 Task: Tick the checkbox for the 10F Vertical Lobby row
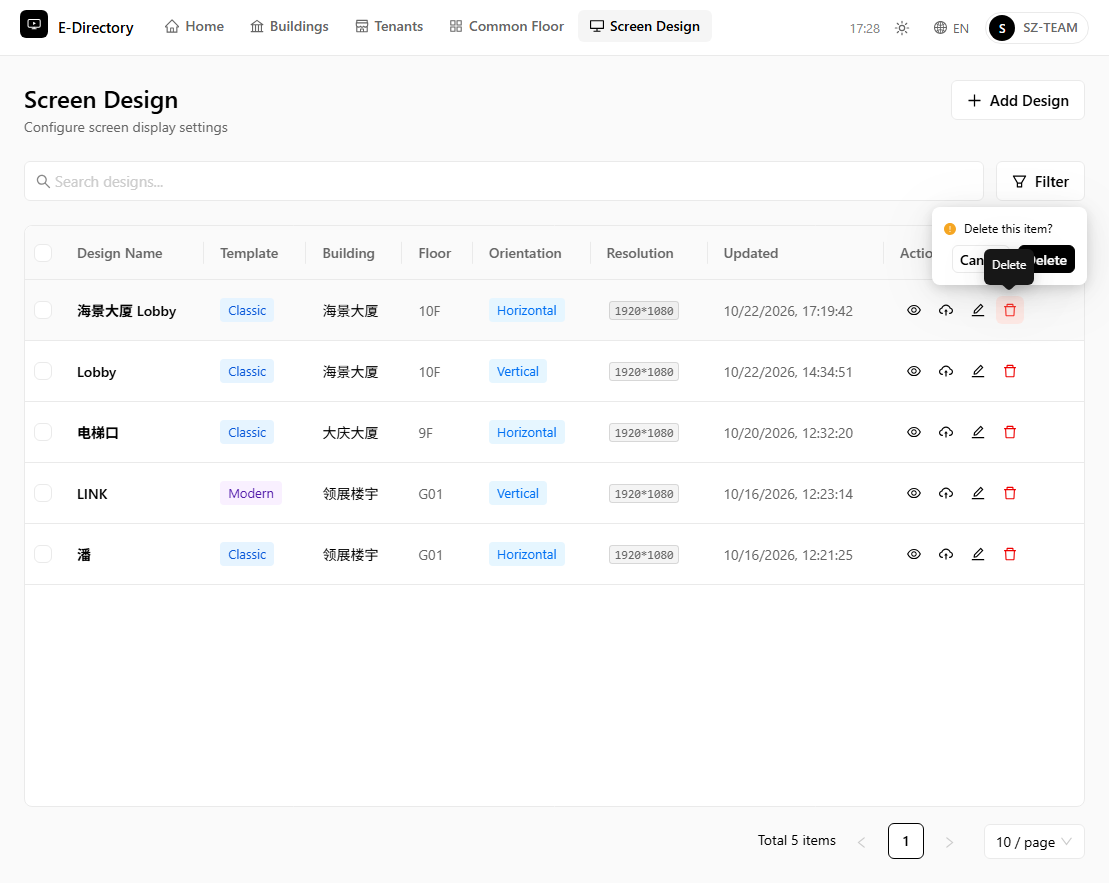[43, 371]
